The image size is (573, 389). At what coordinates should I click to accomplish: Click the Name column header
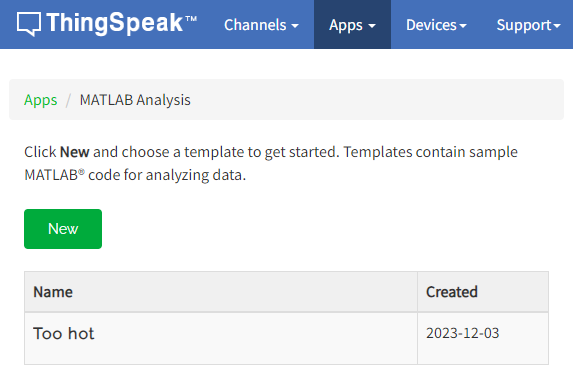pyautogui.click(x=53, y=292)
